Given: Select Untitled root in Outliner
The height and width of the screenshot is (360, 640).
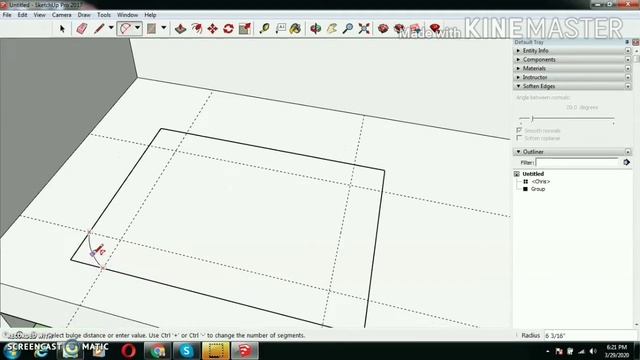Looking at the screenshot, I should [533, 174].
